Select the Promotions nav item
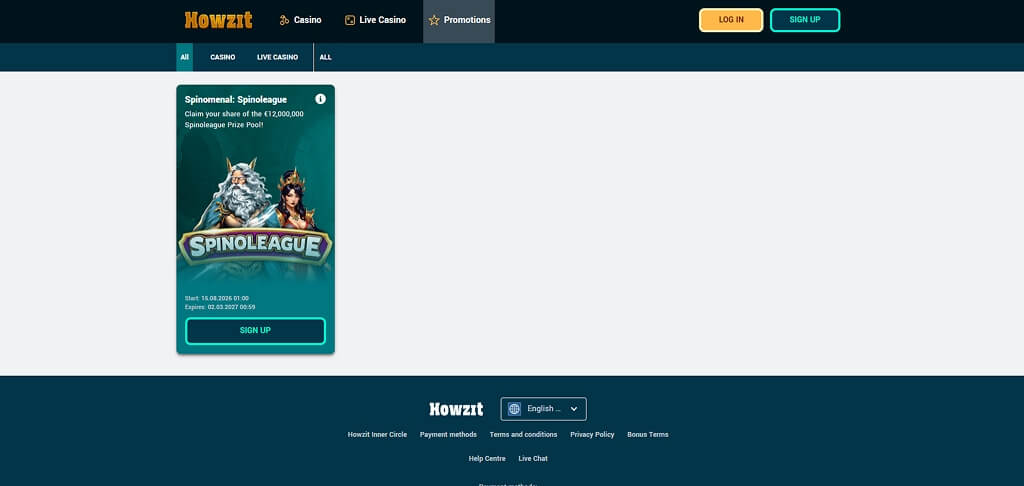1024x486 pixels. (x=459, y=20)
